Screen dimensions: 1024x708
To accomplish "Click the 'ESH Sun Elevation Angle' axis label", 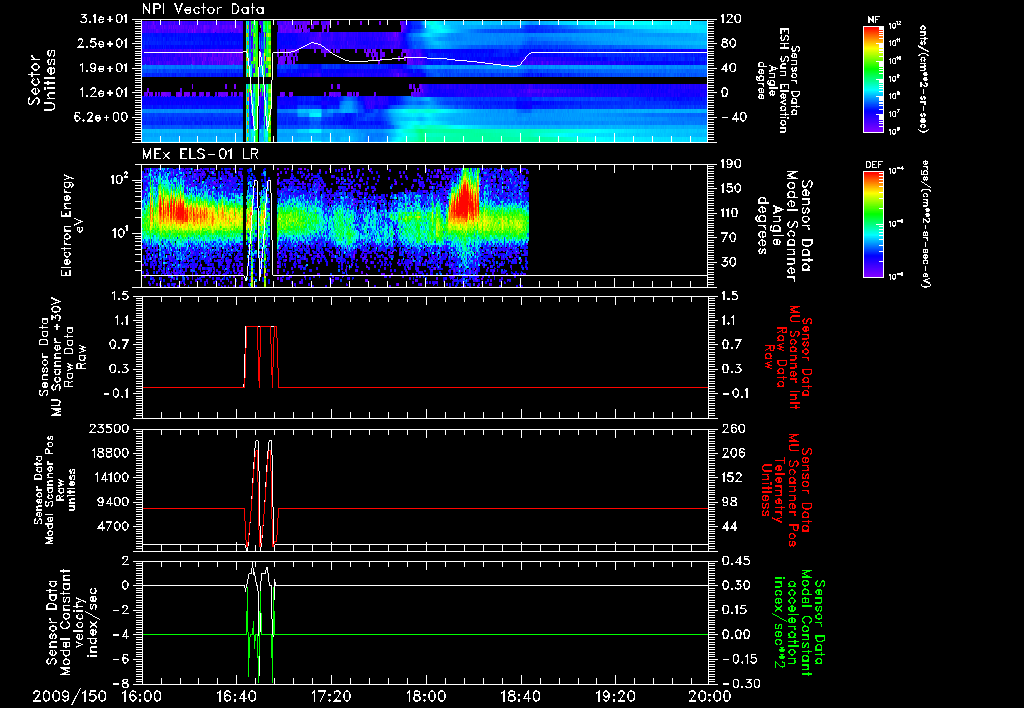I will tap(777, 80).
